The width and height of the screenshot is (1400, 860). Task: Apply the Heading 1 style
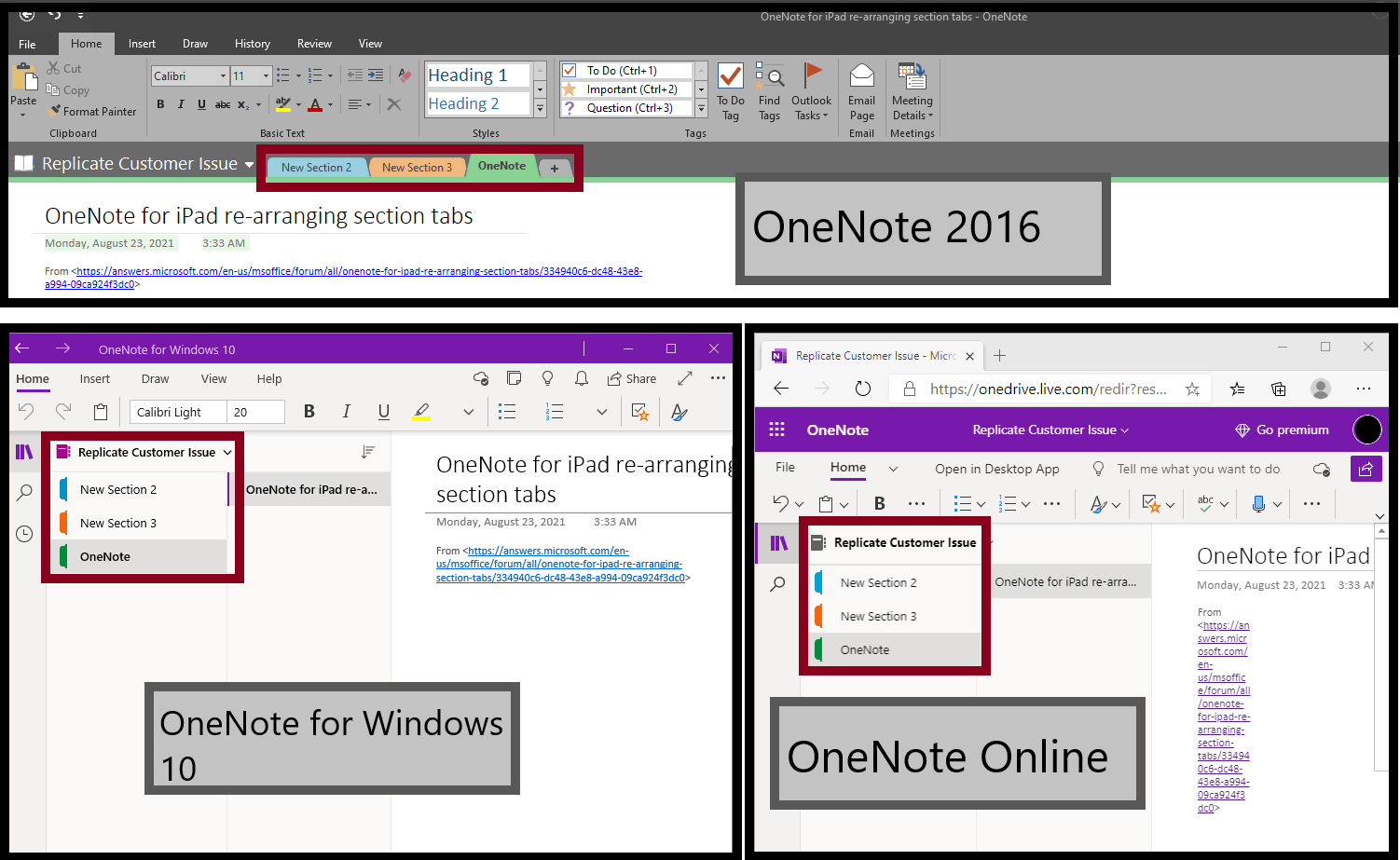478,75
